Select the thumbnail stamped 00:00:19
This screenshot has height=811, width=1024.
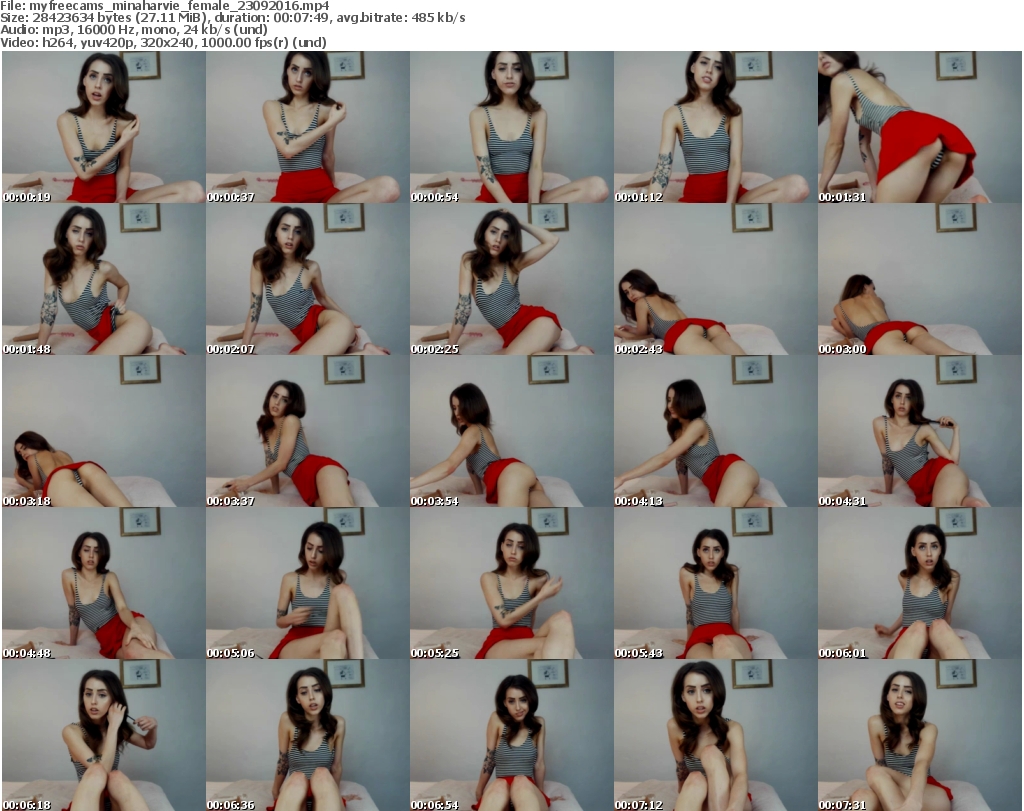click(x=104, y=127)
